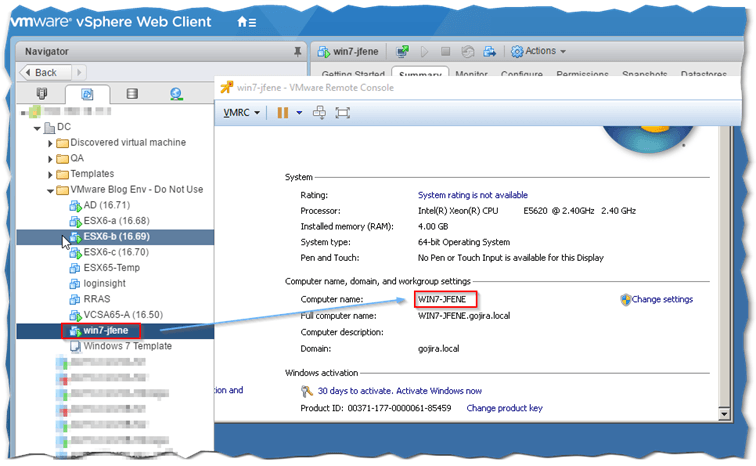Click the 64-bit Operating System text

coord(463,242)
